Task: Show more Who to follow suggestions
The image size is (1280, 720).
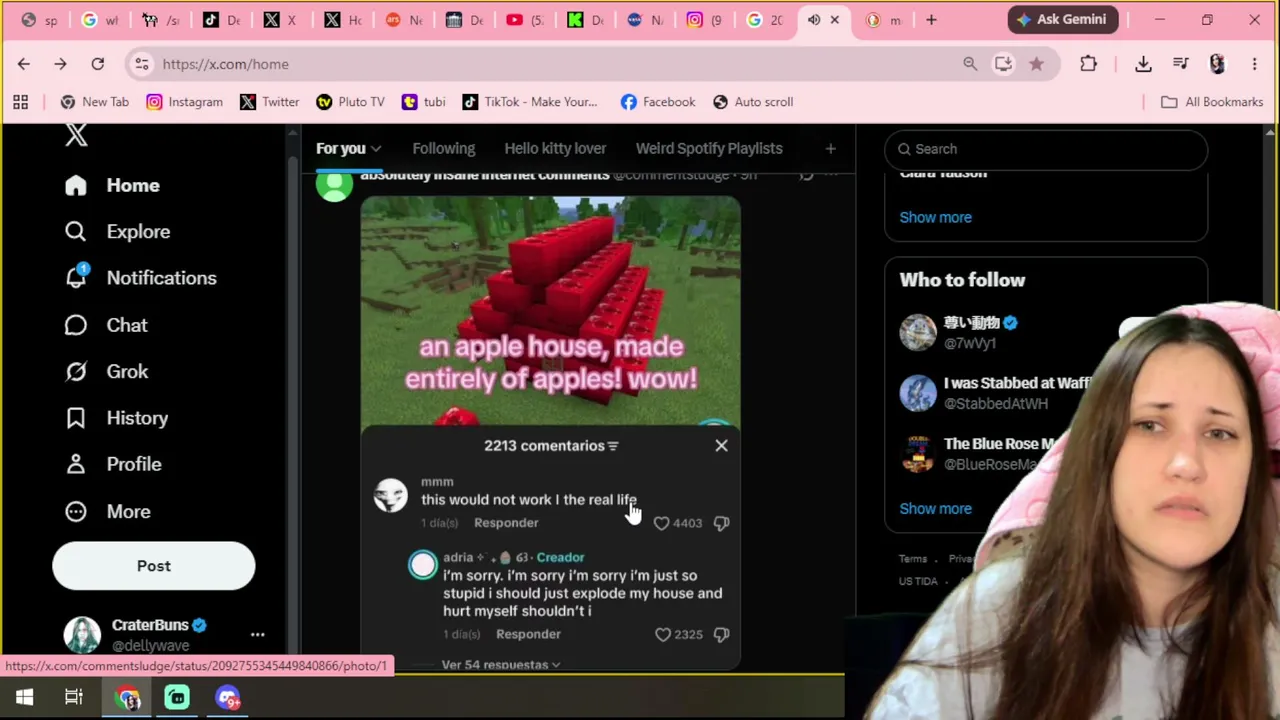Action: click(x=935, y=508)
